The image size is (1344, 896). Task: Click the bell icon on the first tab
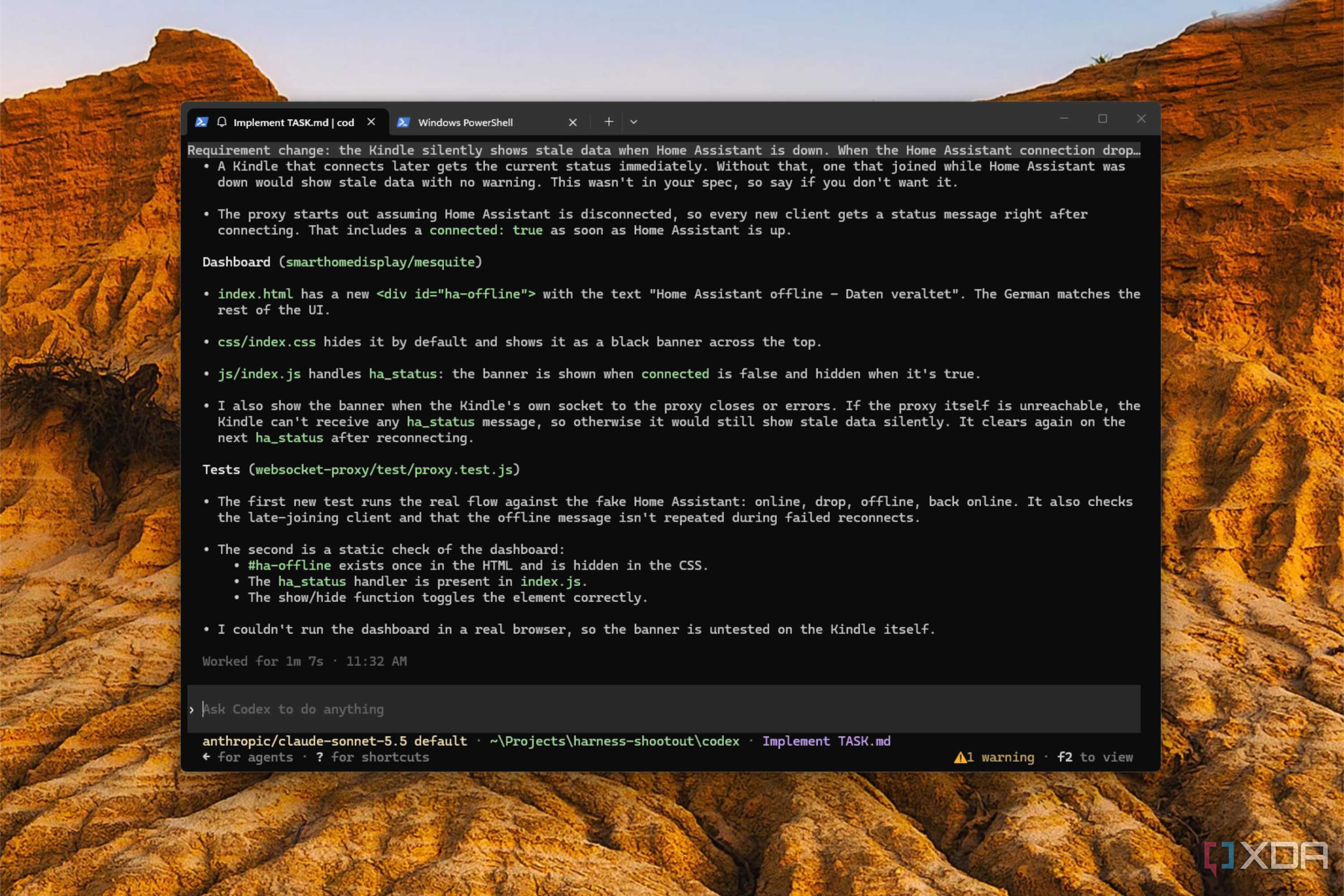(222, 122)
